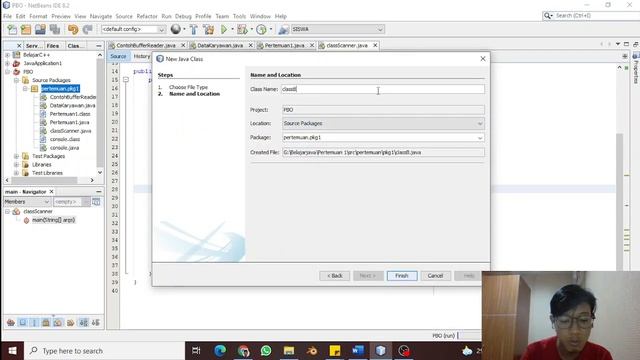640x360 pixels.
Task: Click the Finish button
Action: click(x=402, y=276)
